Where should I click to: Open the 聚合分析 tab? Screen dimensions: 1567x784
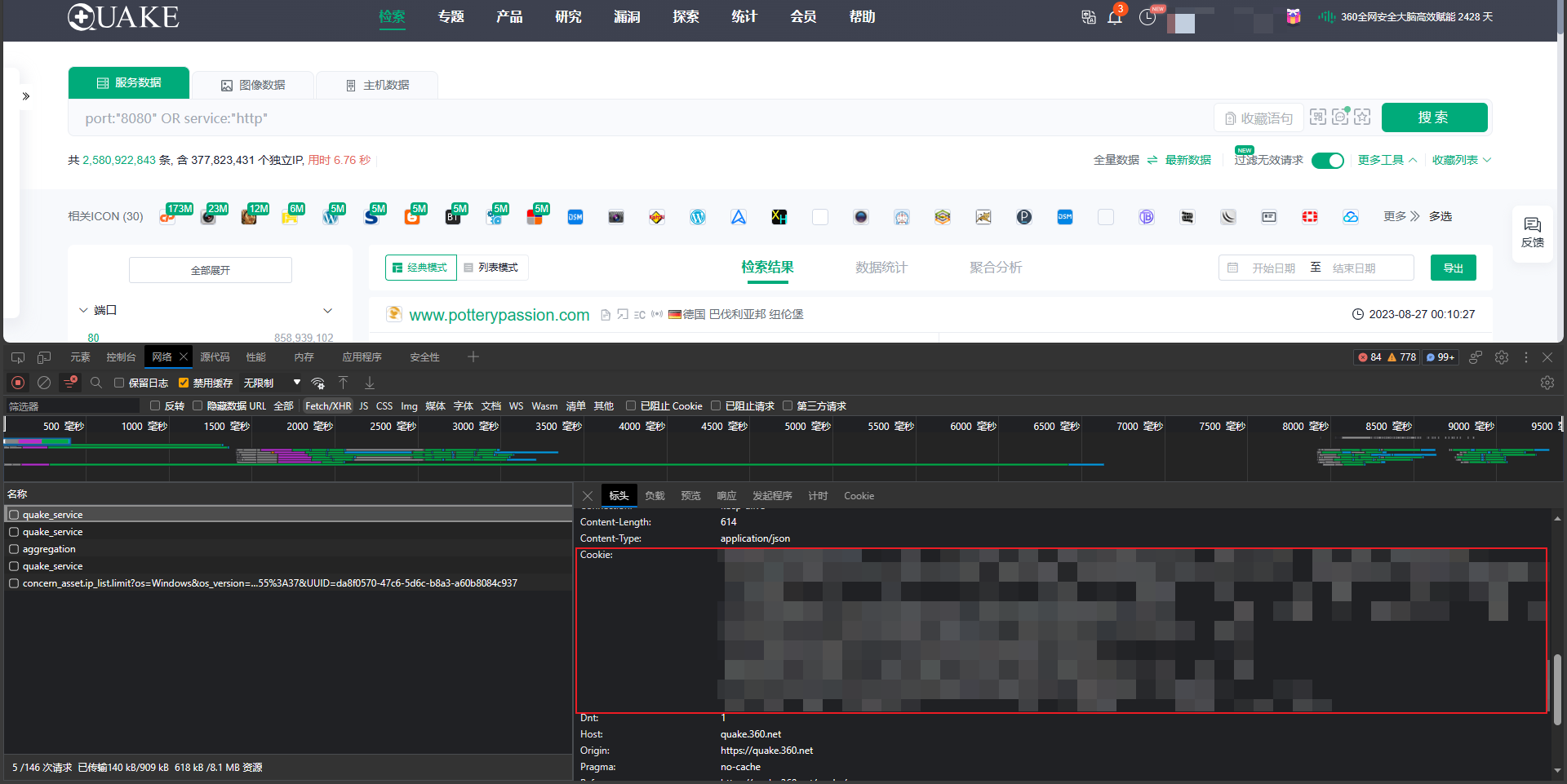pos(996,268)
